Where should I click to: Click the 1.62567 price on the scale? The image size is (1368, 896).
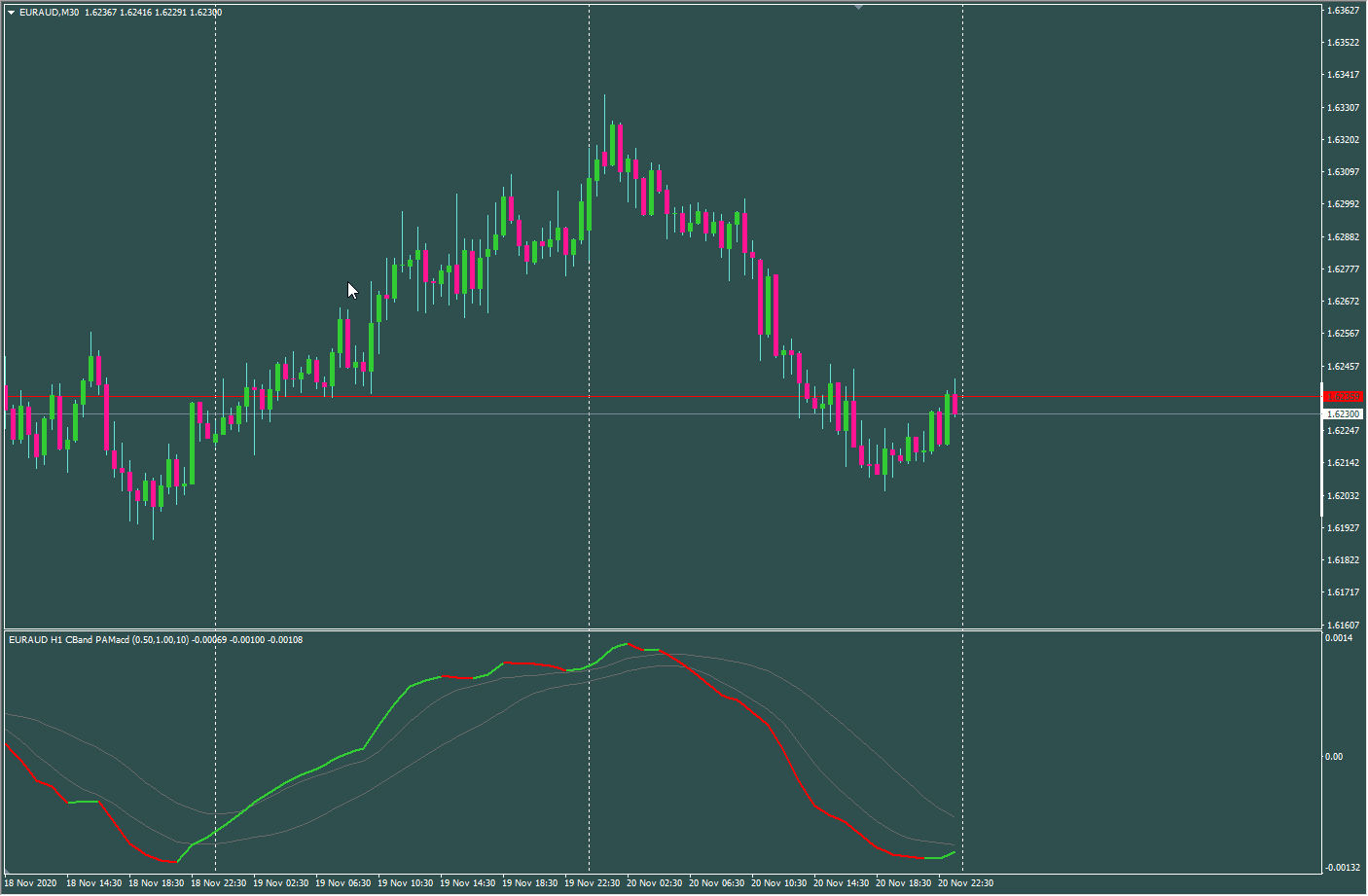pos(1344,334)
